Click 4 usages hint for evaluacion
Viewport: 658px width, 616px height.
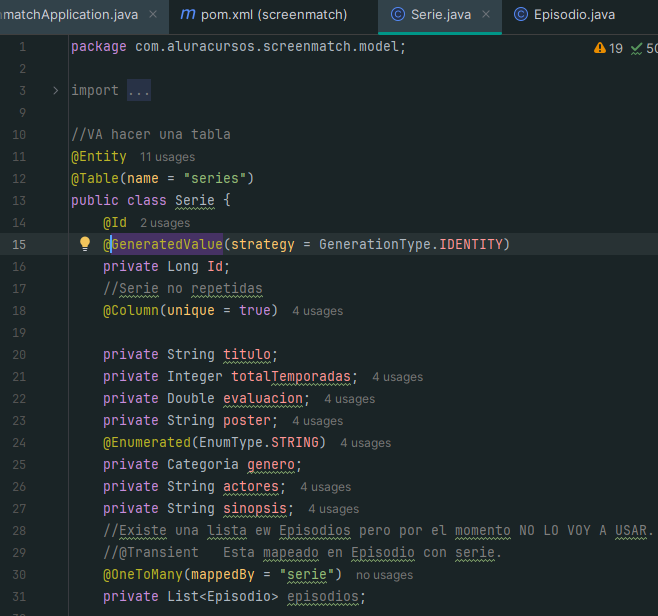coord(350,399)
